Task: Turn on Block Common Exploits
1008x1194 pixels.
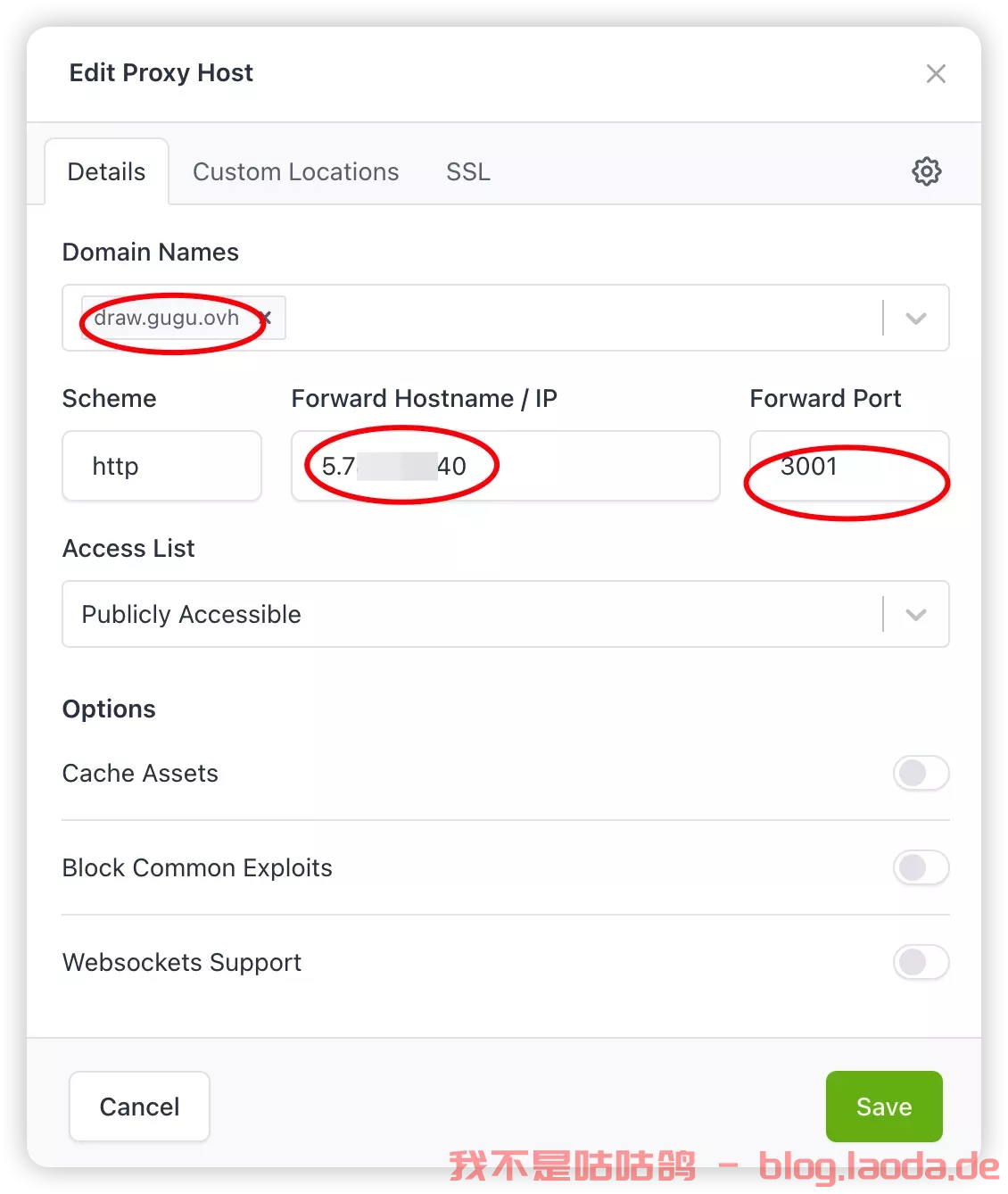Action: (921, 867)
